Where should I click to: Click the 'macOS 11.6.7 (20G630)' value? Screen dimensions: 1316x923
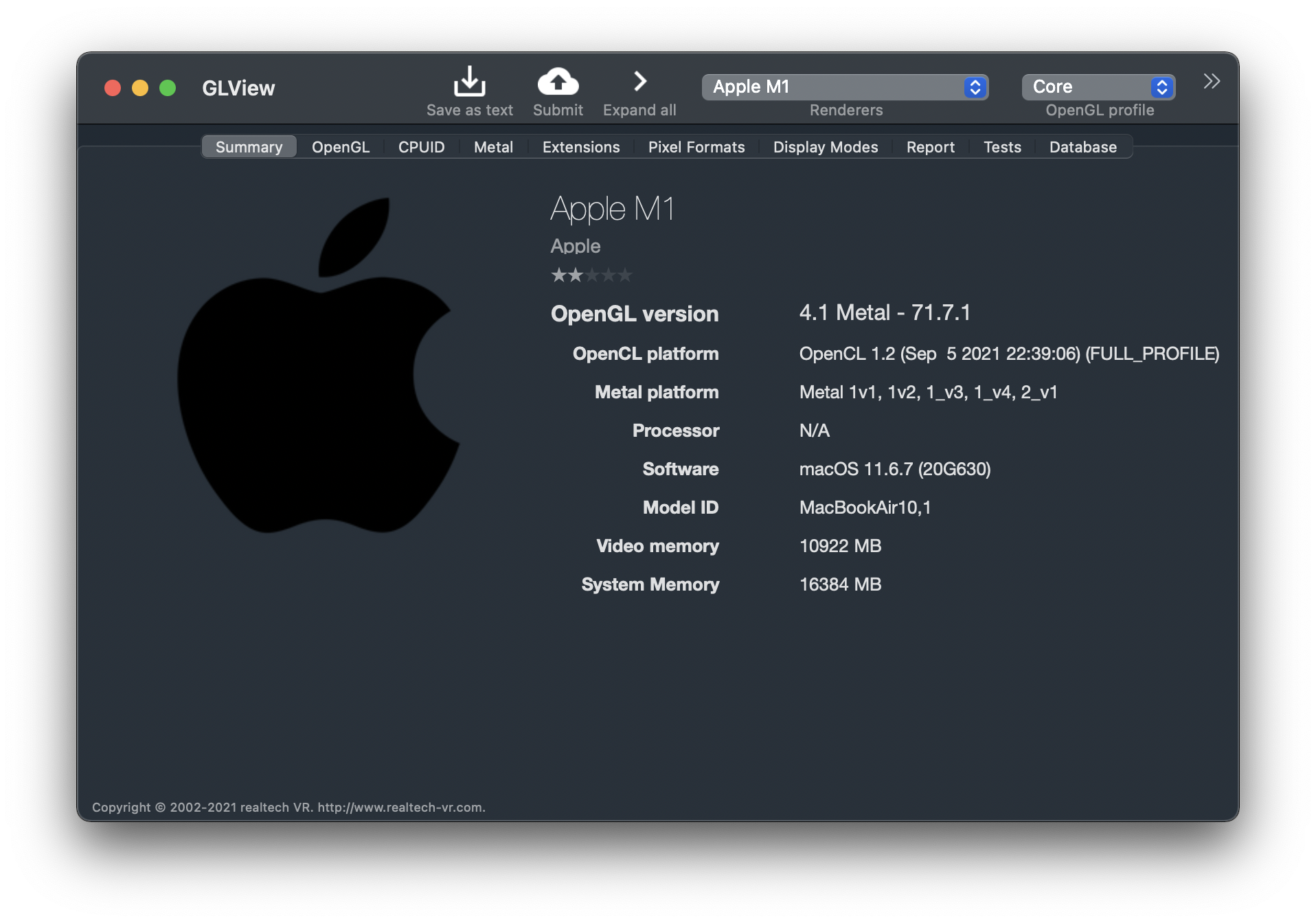895,469
